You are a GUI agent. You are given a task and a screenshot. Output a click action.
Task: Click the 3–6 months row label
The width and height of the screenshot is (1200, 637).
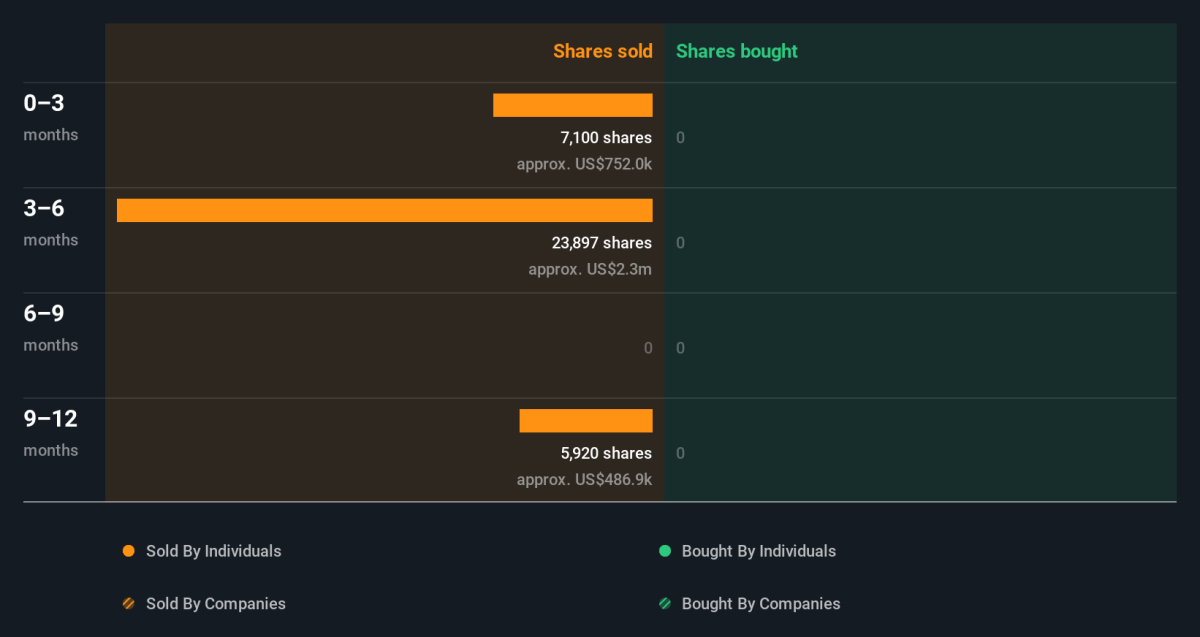51,222
